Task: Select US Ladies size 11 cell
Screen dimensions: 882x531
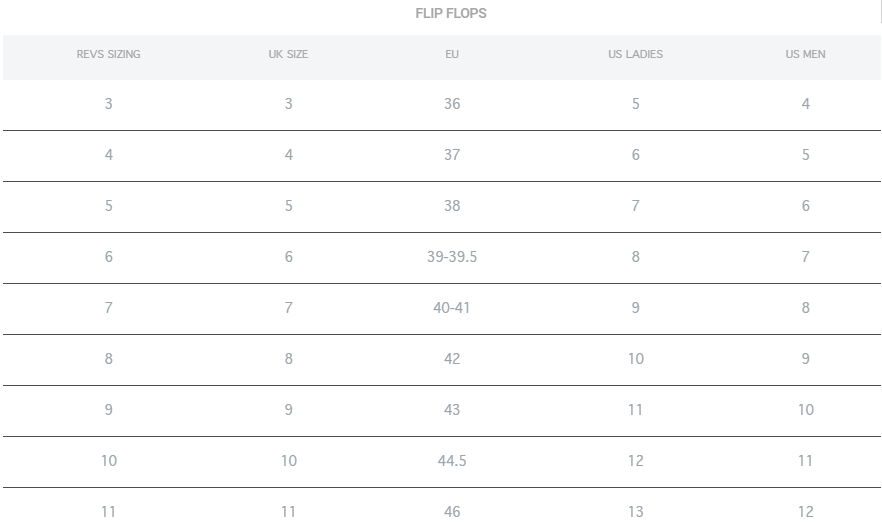Action: coord(635,410)
